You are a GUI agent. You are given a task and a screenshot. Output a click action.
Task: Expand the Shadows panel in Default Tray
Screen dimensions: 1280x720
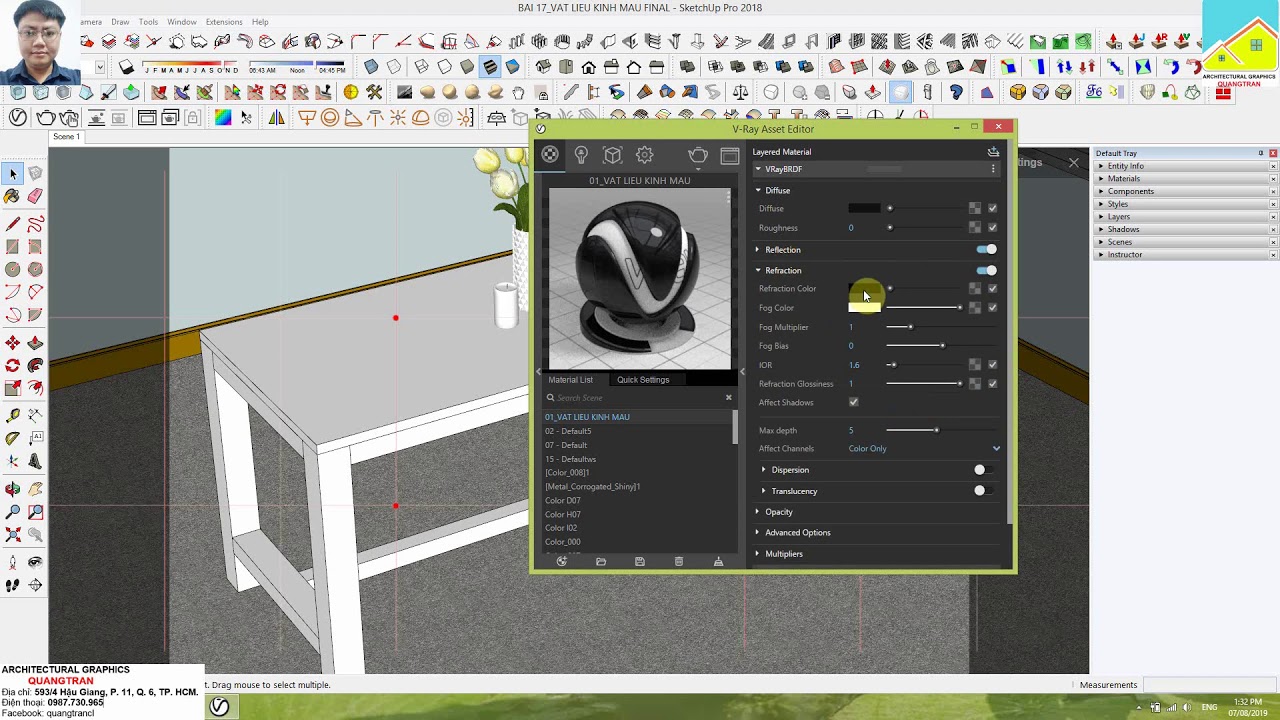tap(1123, 229)
